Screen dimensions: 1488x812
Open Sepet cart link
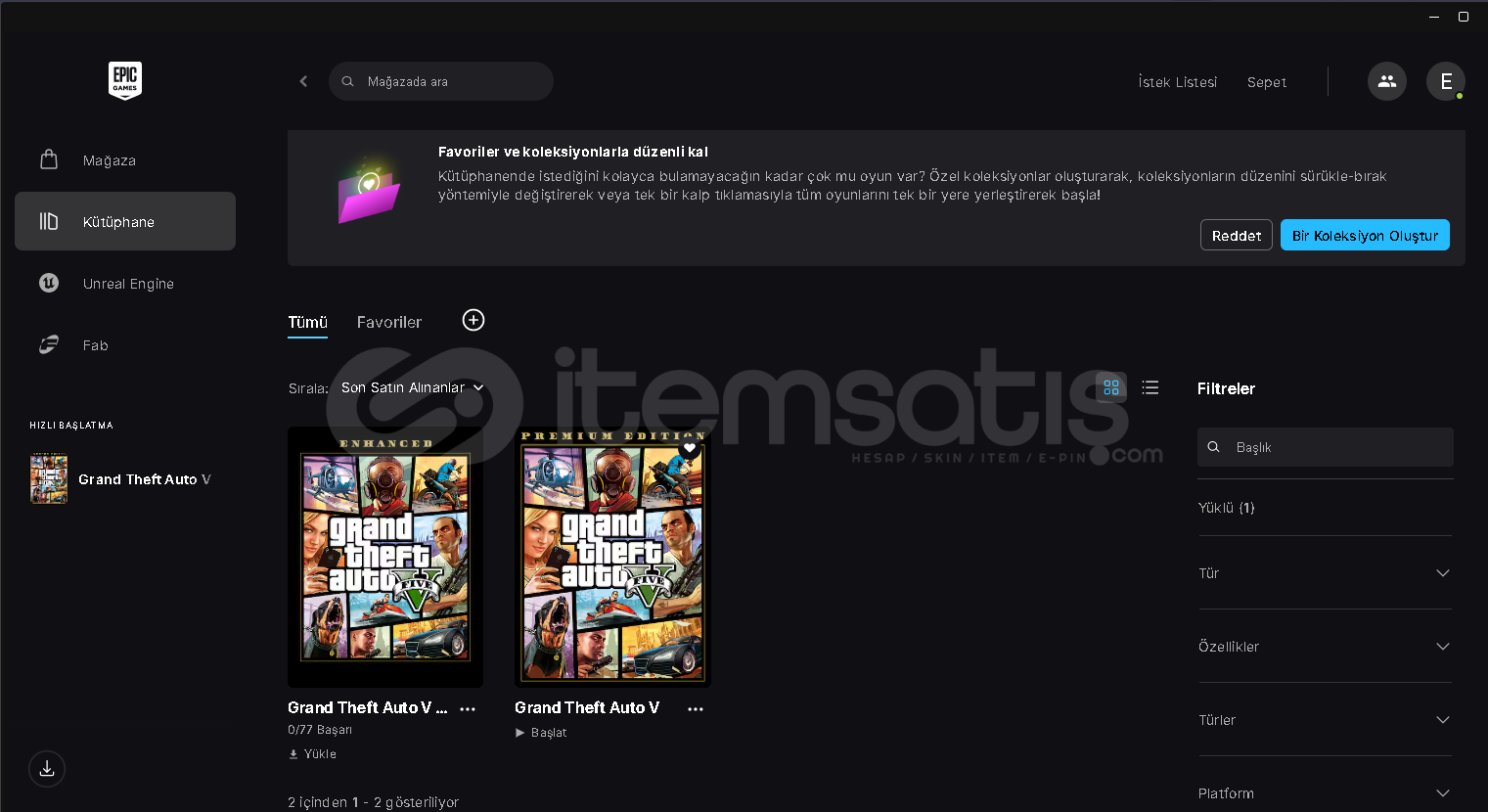[x=1267, y=82]
